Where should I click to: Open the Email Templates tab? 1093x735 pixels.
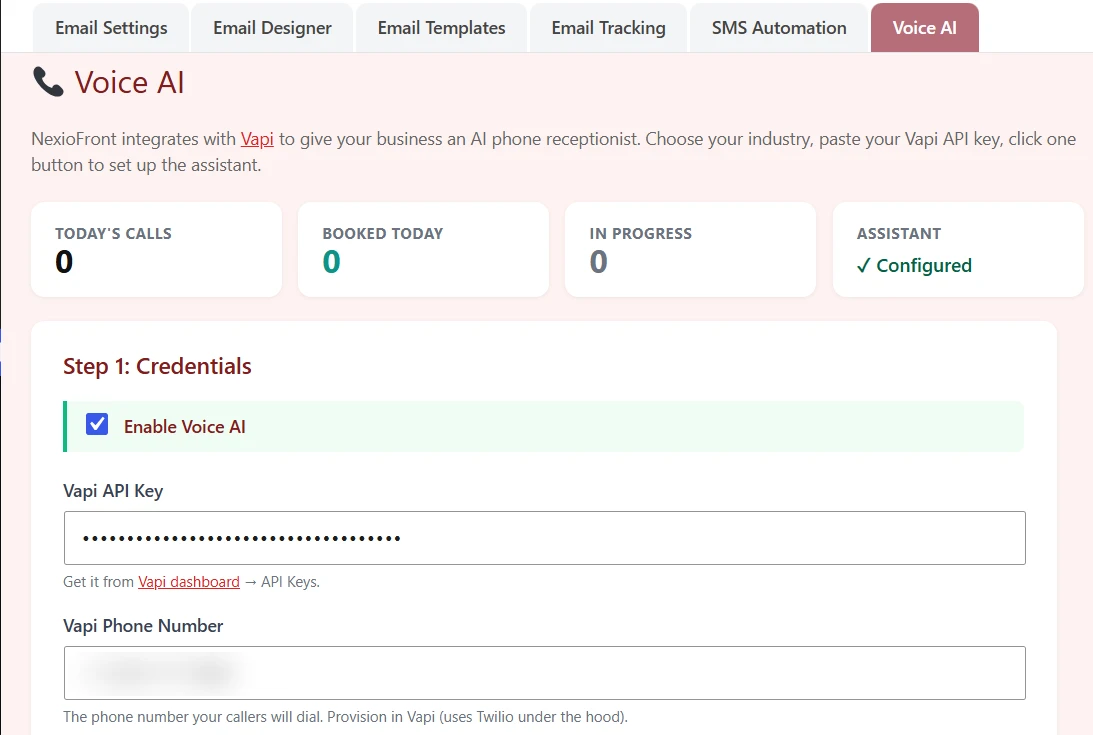click(x=441, y=28)
